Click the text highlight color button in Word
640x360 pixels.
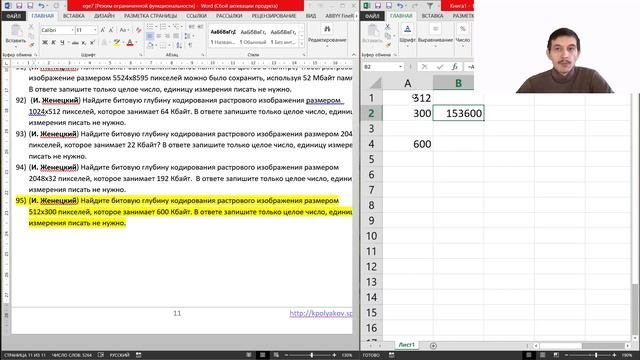point(117,42)
